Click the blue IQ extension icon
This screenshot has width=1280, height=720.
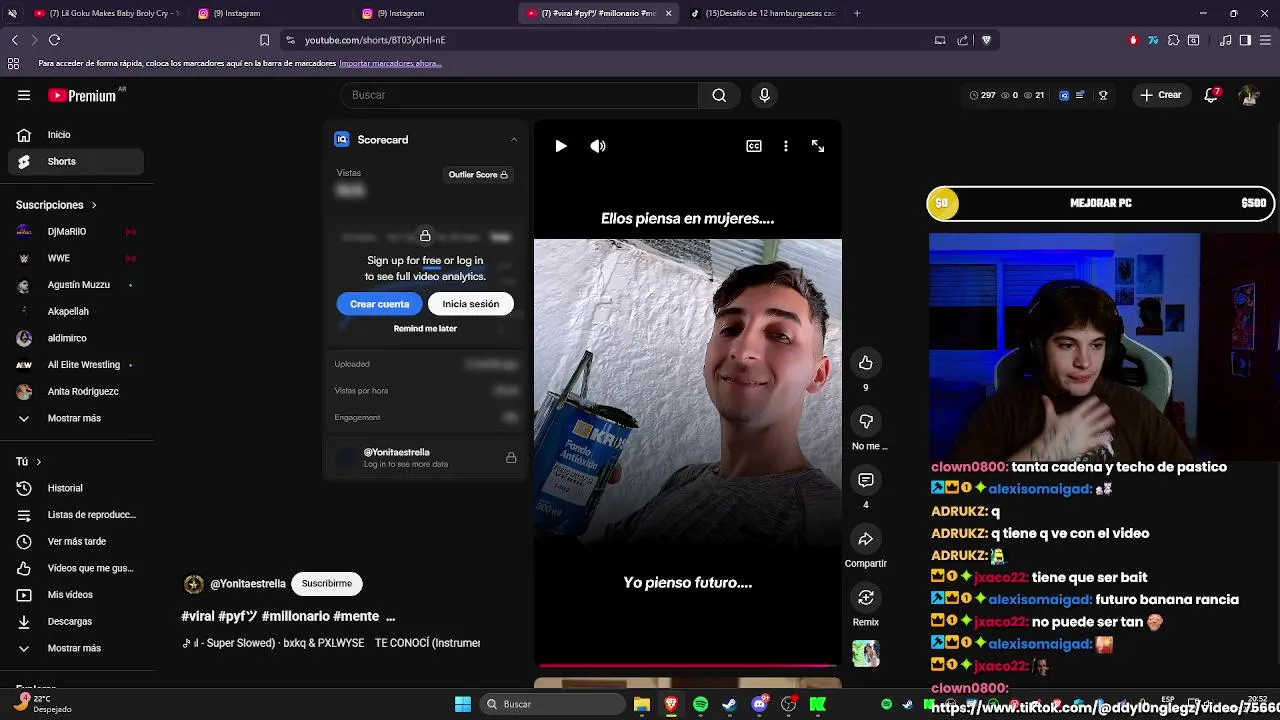[1064, 96]
